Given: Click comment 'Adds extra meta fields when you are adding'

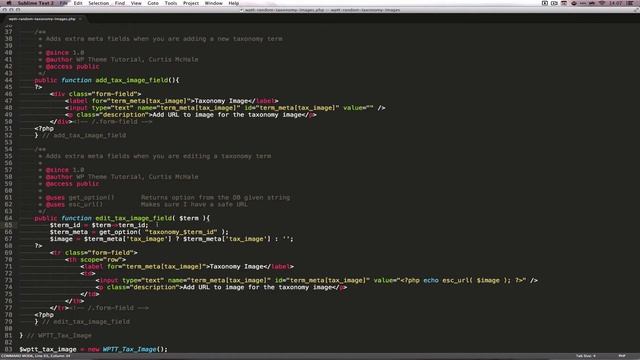Looking at the screenshot, I should [x=164, y=39].
